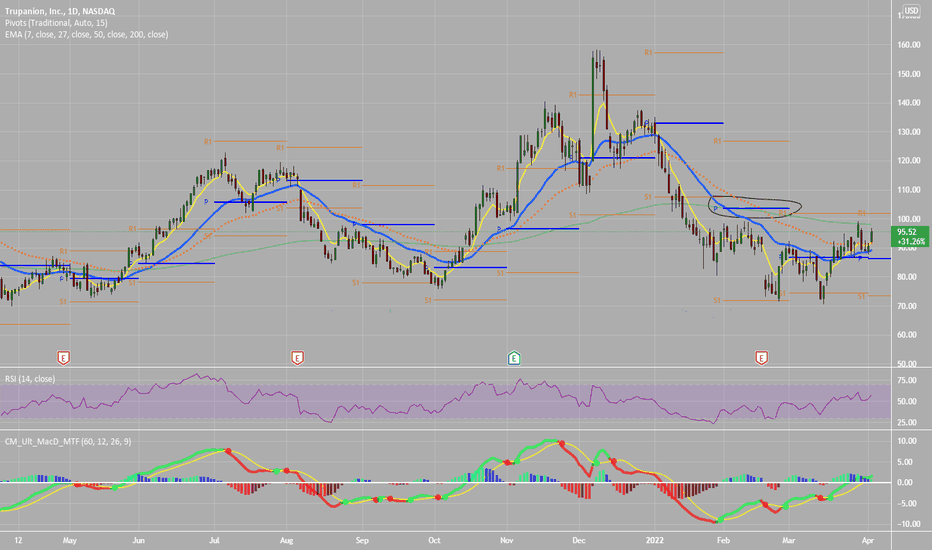Click the Nov label on time axis
This screenshot has width=932, height=550.
[x=506, y=540]
